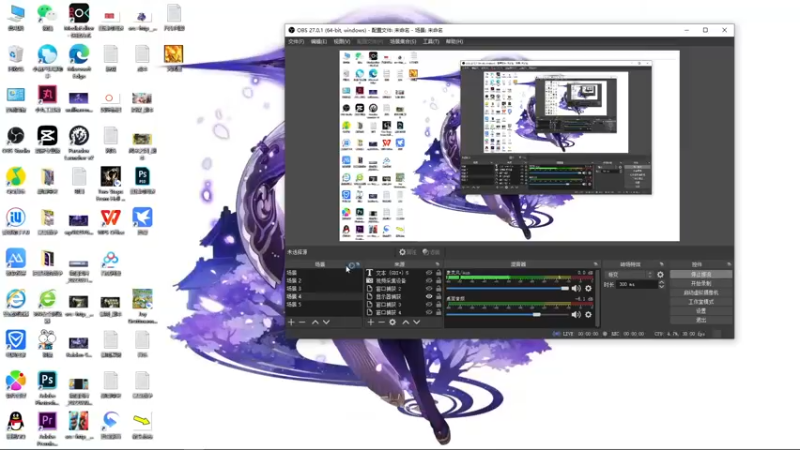Open the 视图(V) menu in OBS
800x450 pixels.
click(342, 41)
